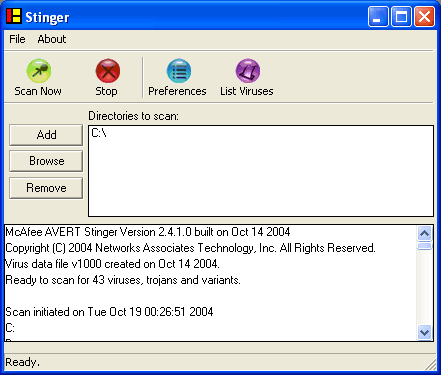Click the window resize grip corner

[431, 364]
